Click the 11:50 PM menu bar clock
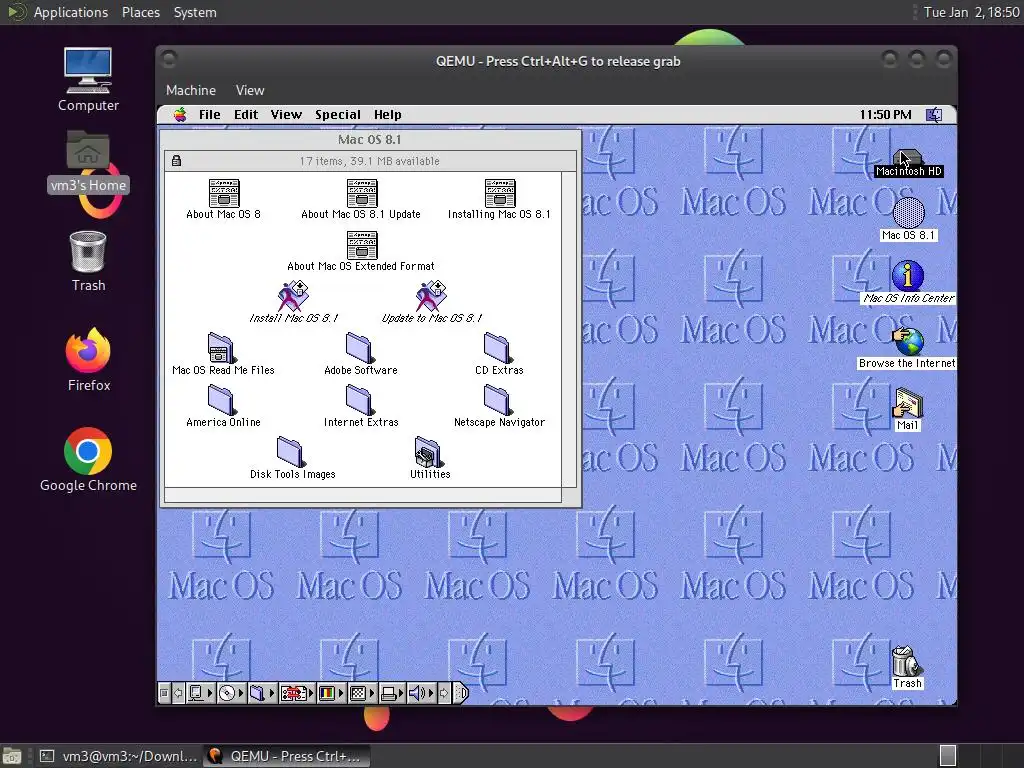The width and height of the screenshot is (1024, 768). [x=885, y=115]
